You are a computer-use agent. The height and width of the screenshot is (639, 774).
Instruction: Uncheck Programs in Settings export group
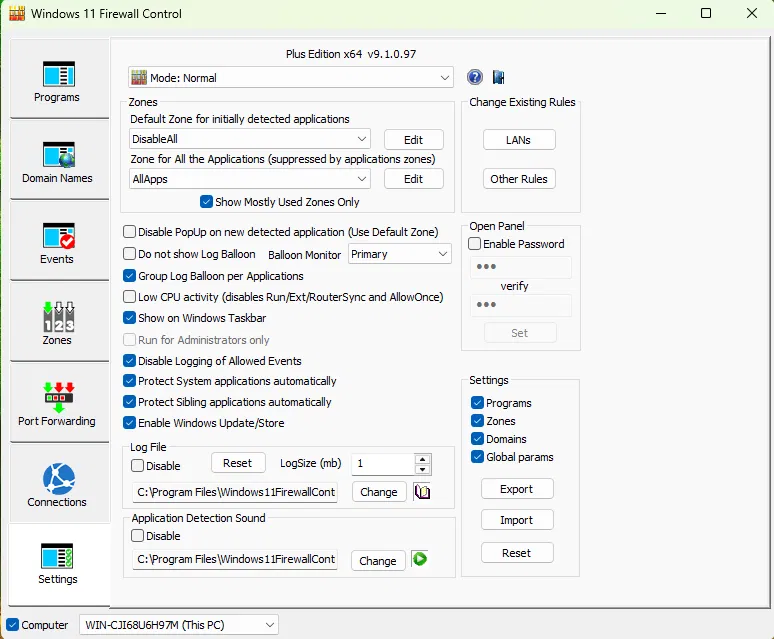pyautogui.click(x=477, y=403)
